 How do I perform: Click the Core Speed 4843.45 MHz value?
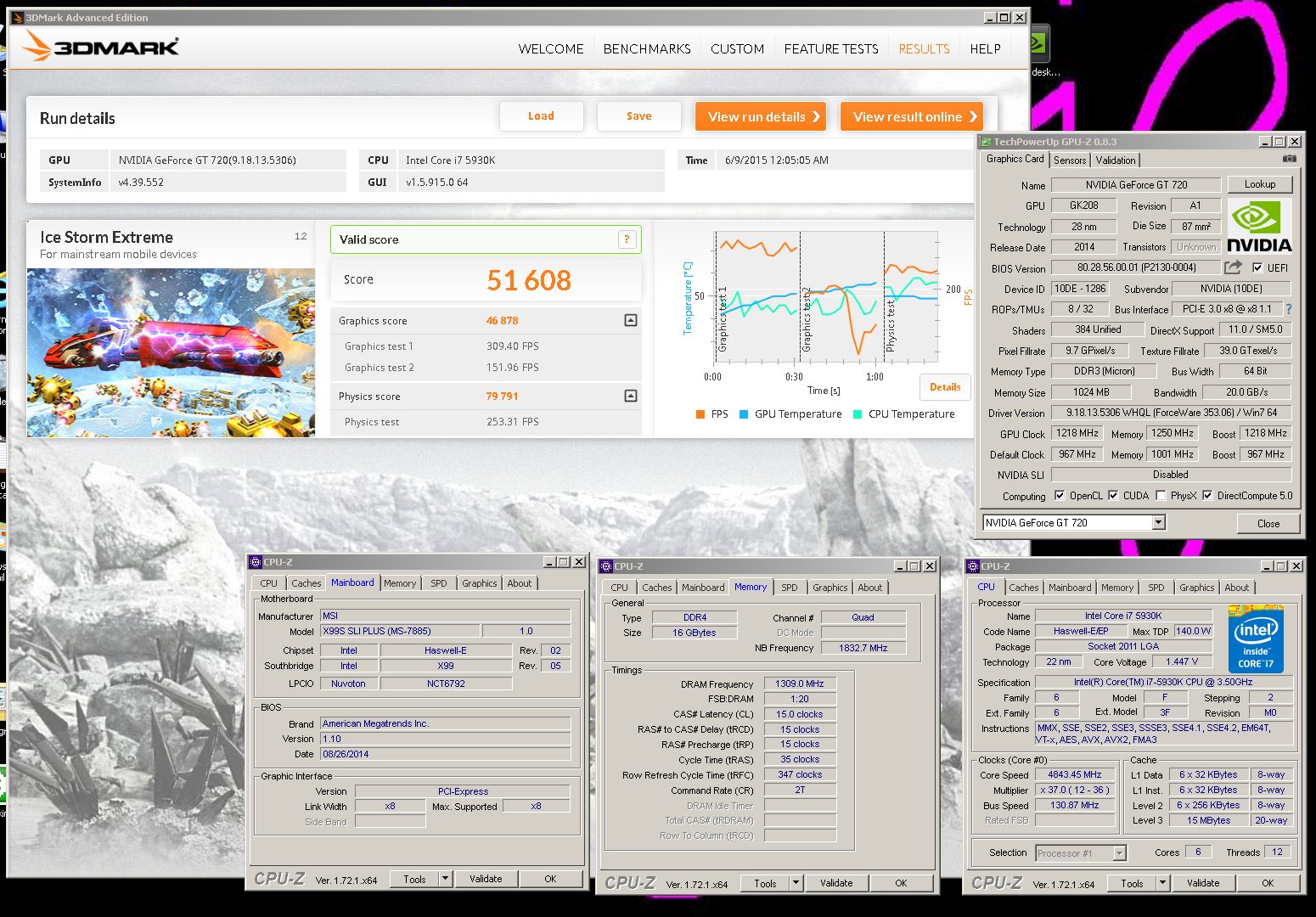[1075, 774]
